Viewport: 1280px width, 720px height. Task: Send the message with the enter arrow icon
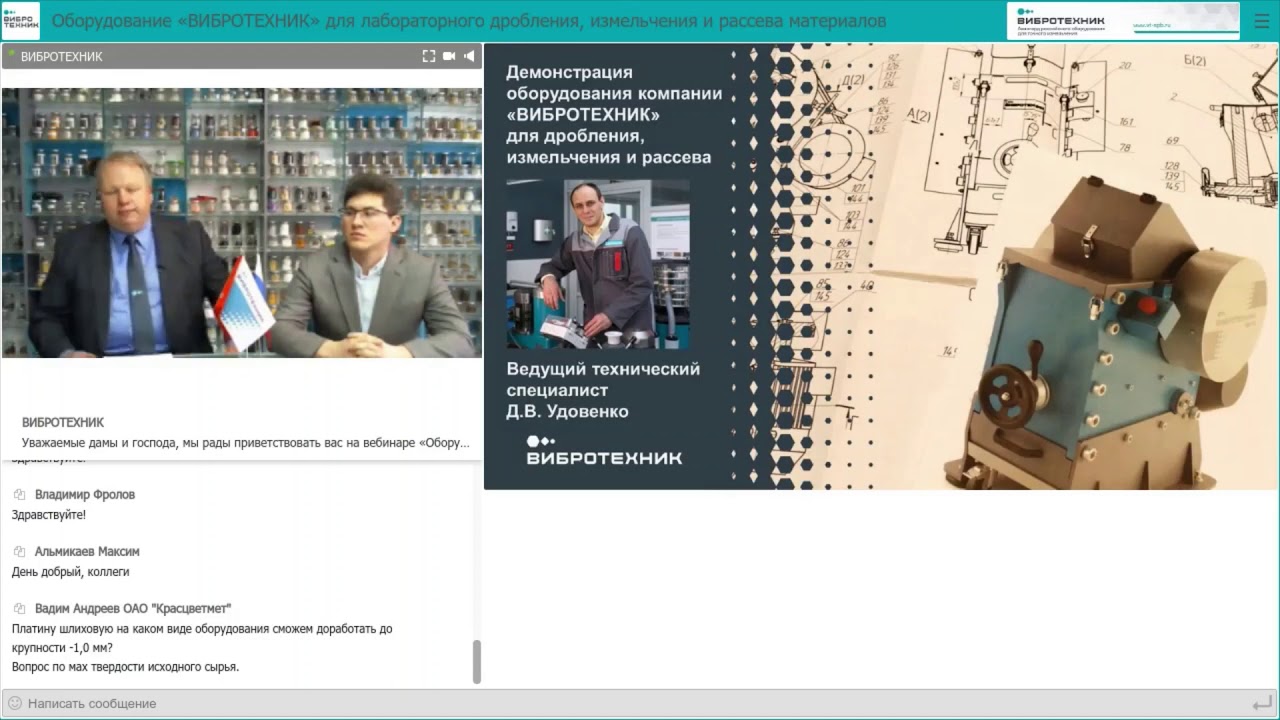[1261, 703]
